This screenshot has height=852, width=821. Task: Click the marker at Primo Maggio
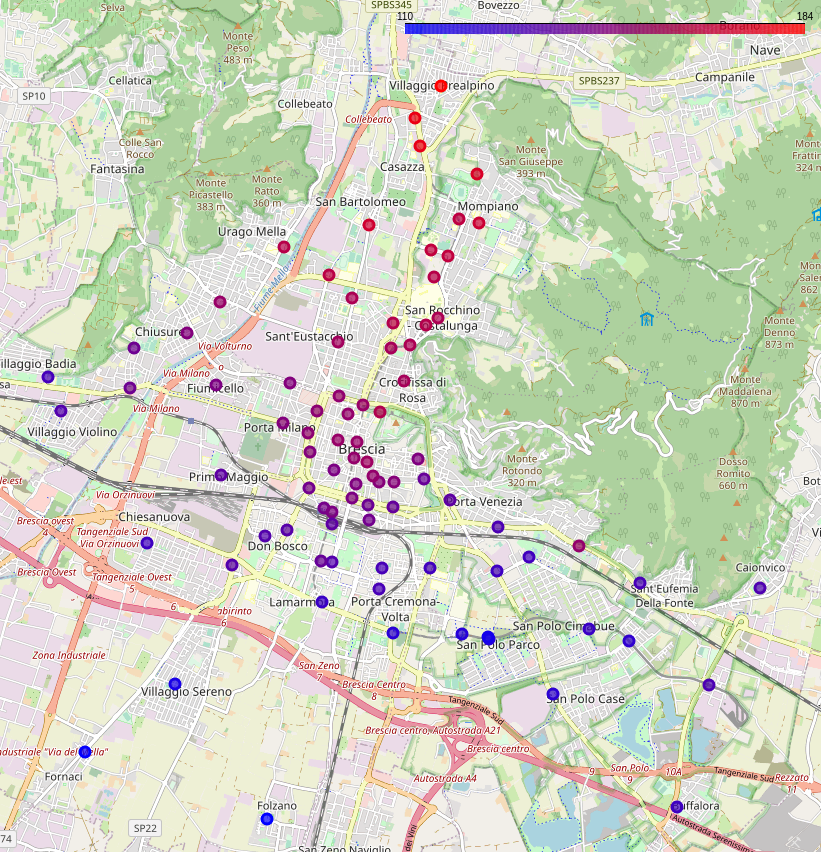(x=221, y=475)
